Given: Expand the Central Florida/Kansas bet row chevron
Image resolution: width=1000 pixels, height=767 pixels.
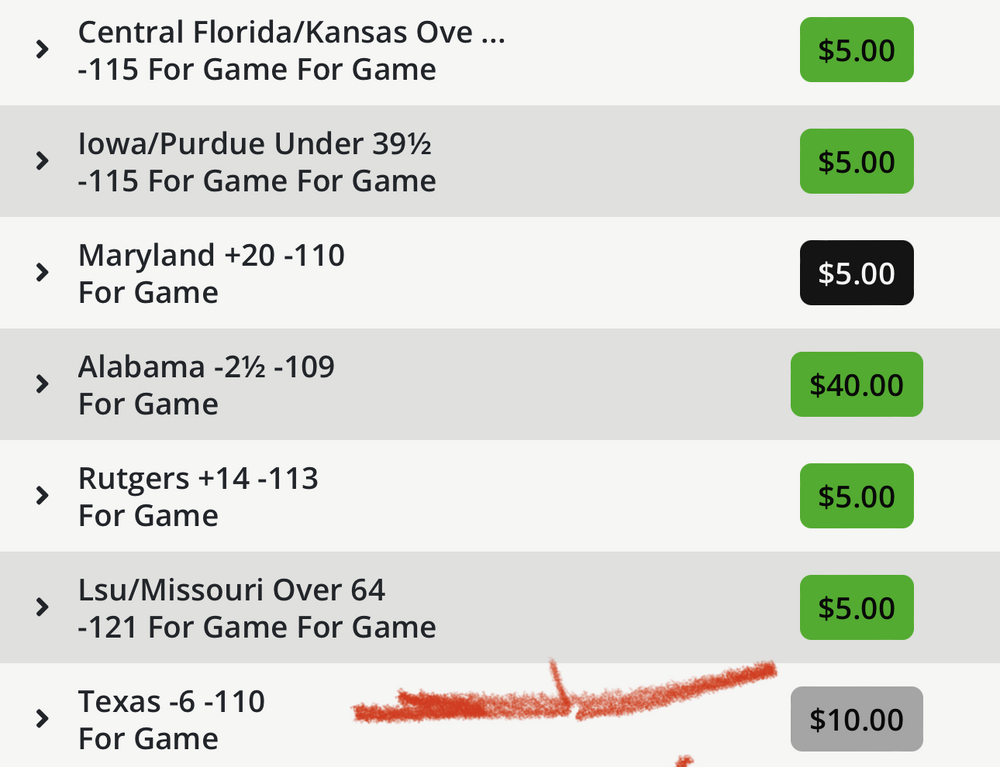Looking at the screenshot, I should [42, 49].
